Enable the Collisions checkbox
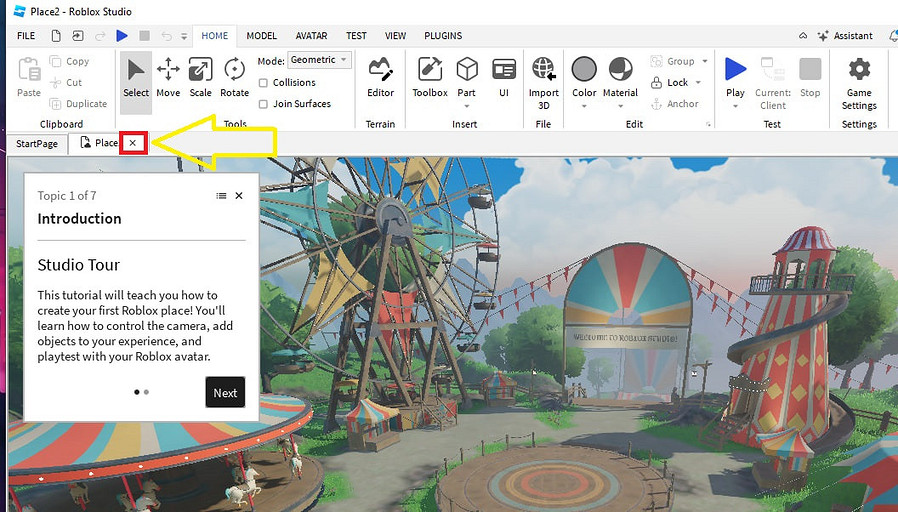 click(x=263, y=83)
